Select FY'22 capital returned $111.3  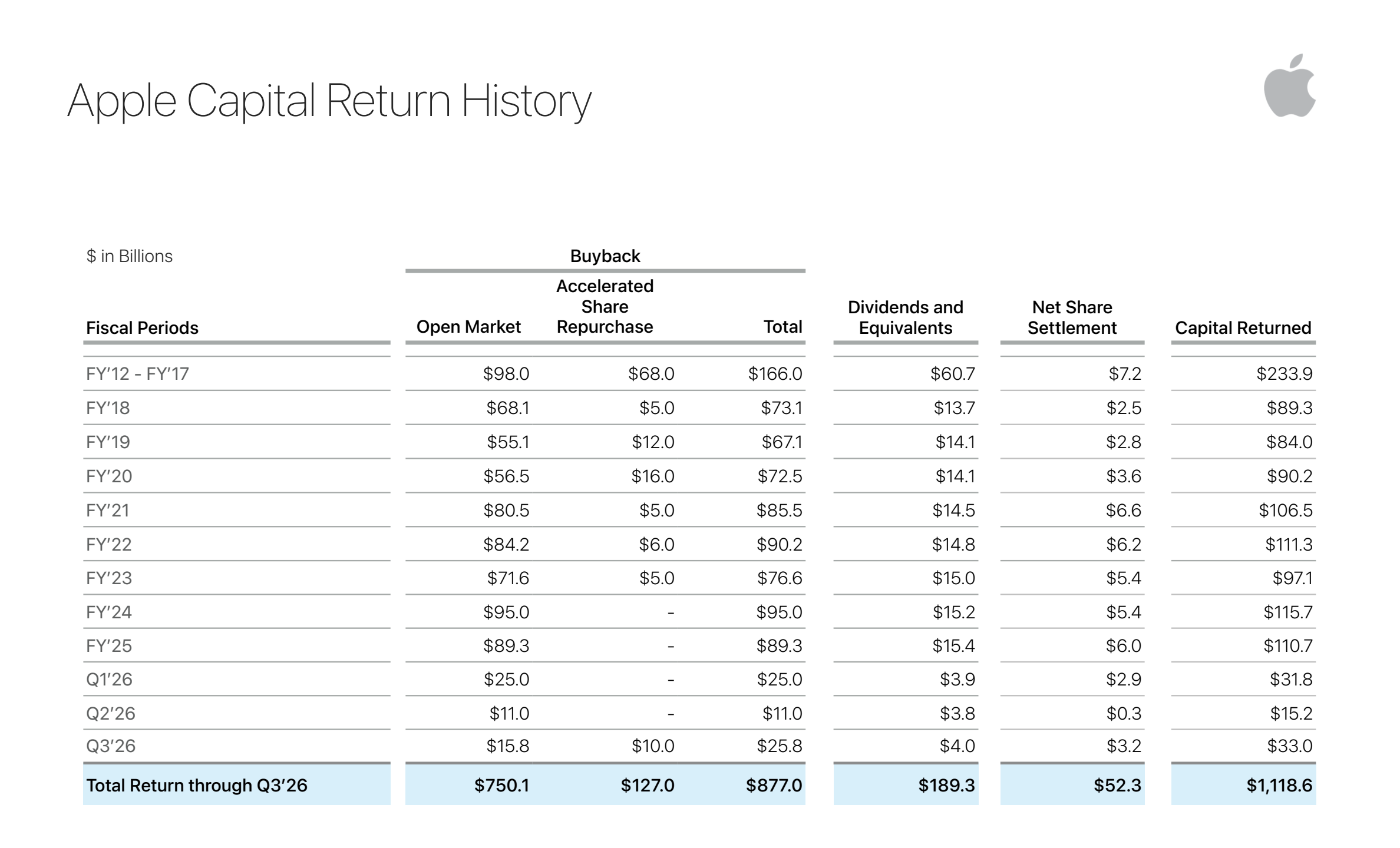click(x=1289, y=545)
